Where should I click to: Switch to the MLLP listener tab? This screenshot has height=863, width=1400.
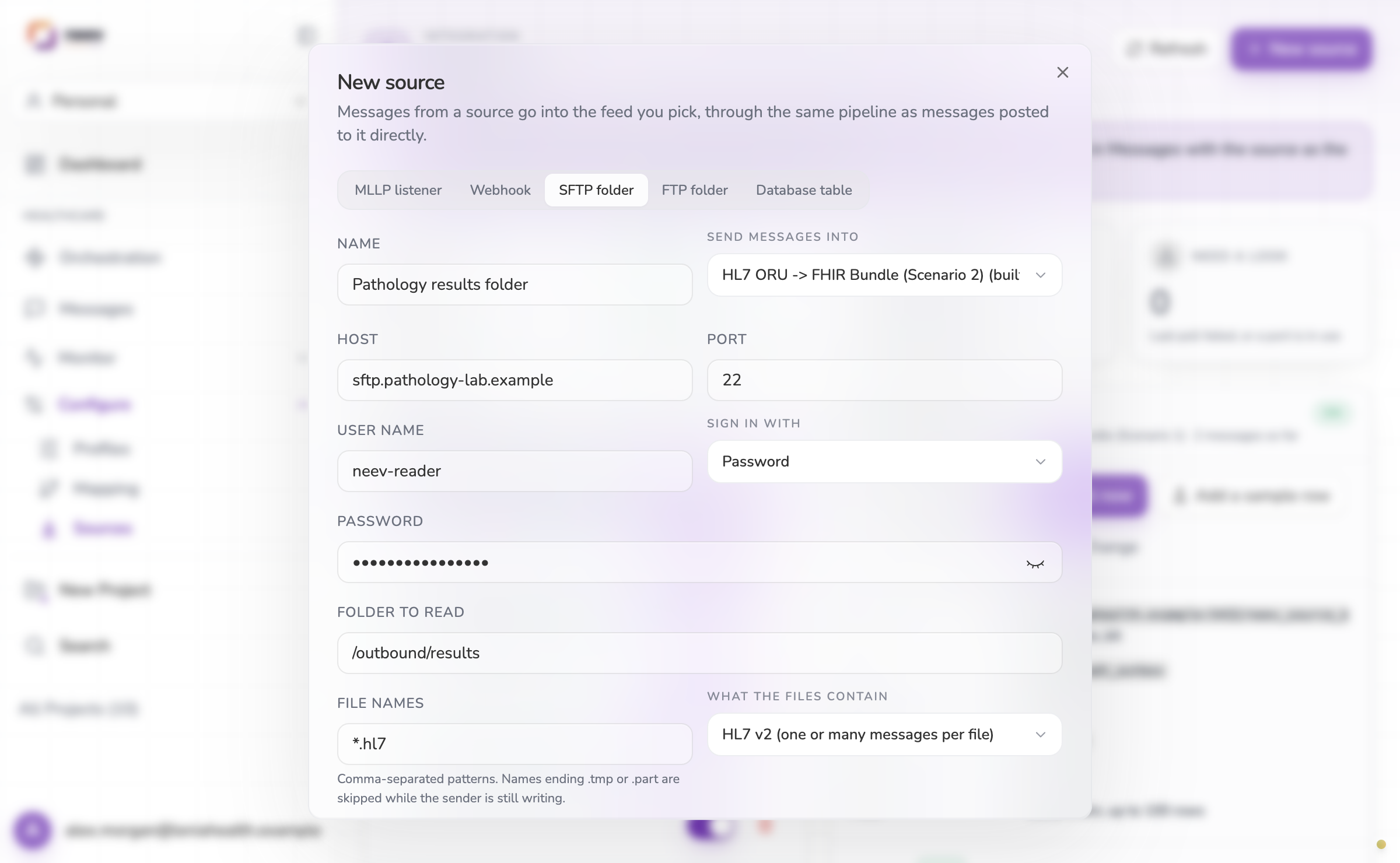pyautogui.click(x=398, y=190)
